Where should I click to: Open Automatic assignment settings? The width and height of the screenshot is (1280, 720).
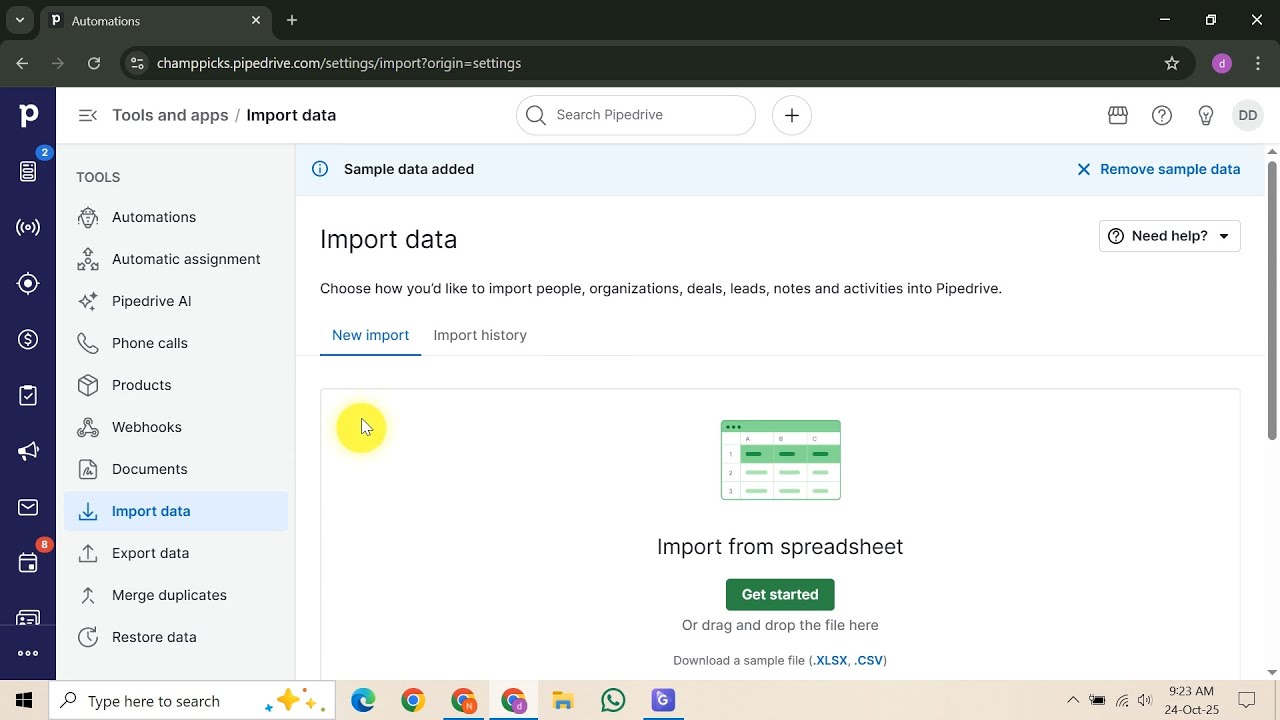[x=176, y=259]
